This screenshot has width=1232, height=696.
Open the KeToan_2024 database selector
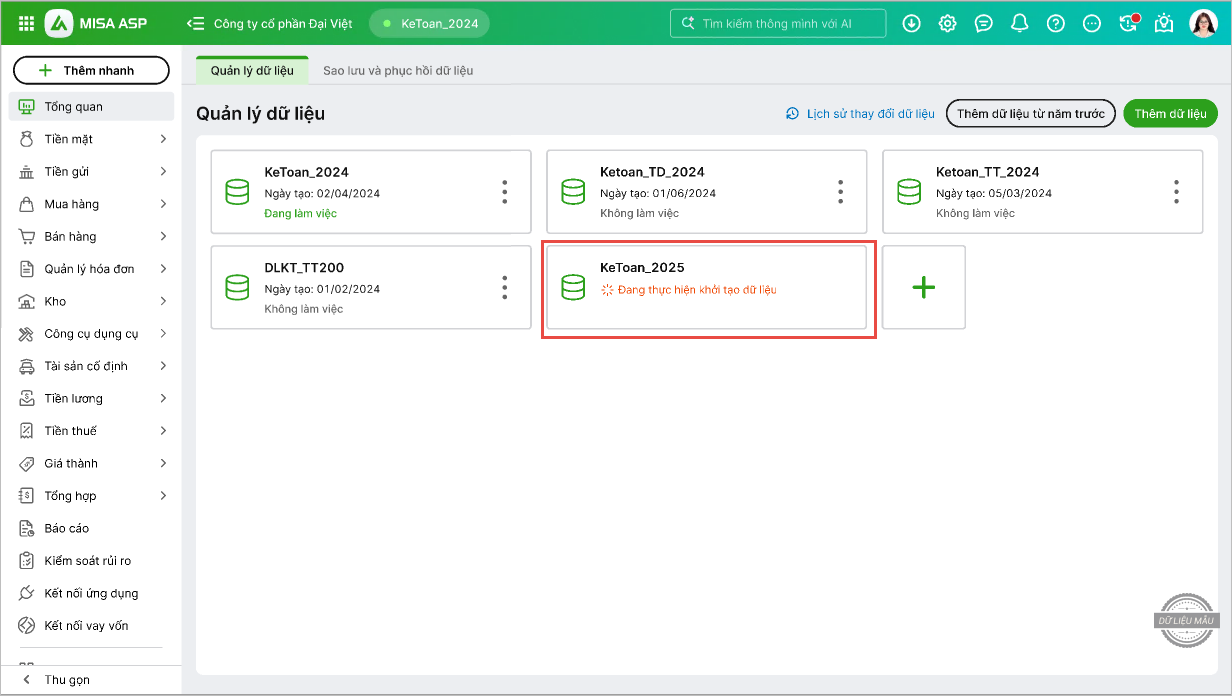pyautogui.click(x=430, y=23)
